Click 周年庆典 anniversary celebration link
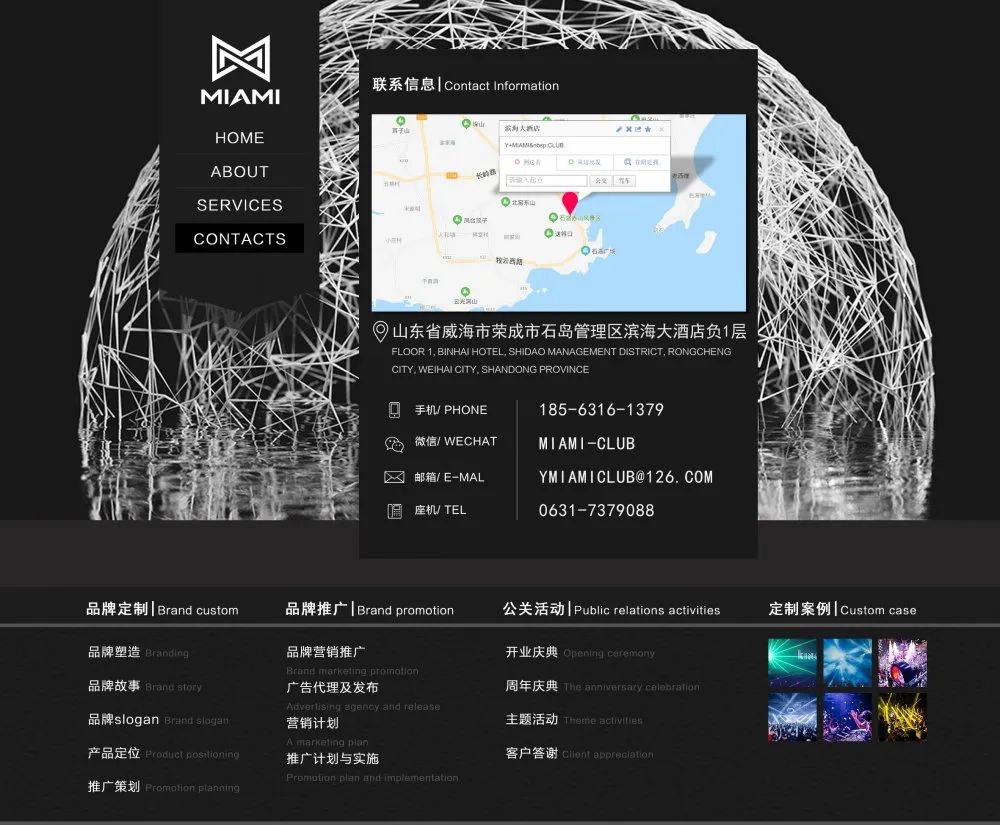This screenshot has height=825, width=1000. click(602, 686)
